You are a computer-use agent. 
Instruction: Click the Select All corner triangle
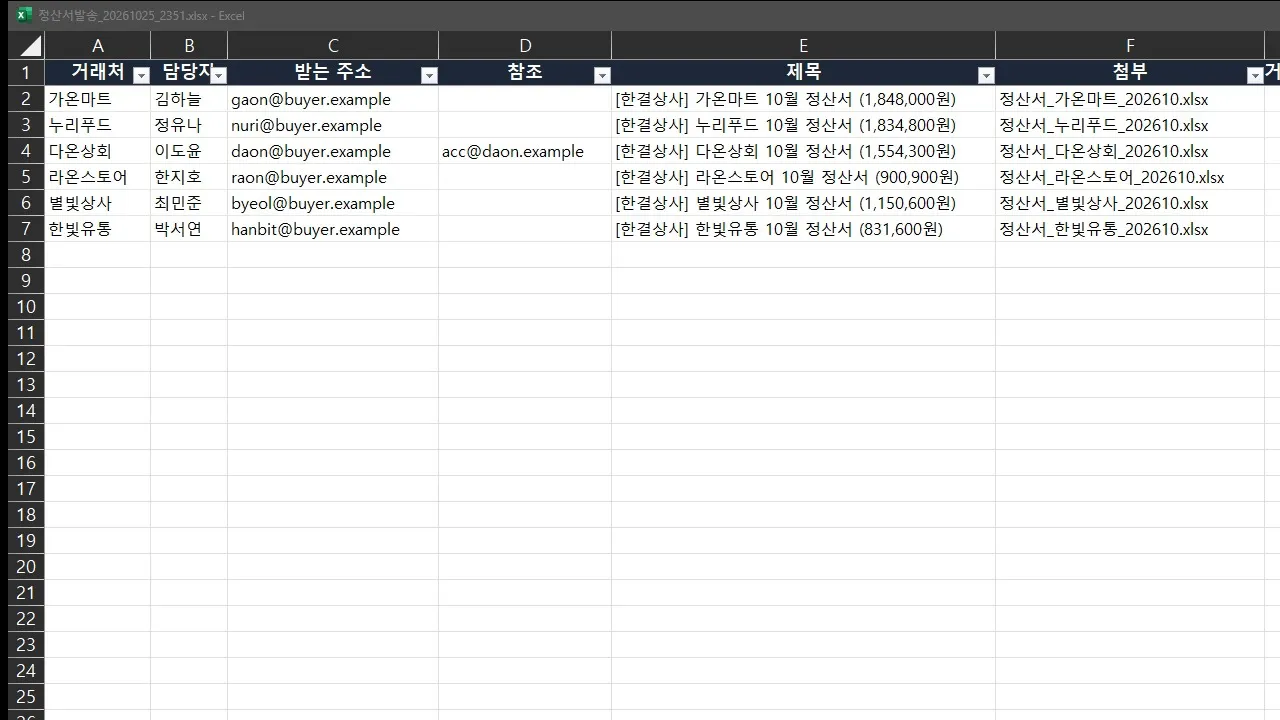(30, 46)
